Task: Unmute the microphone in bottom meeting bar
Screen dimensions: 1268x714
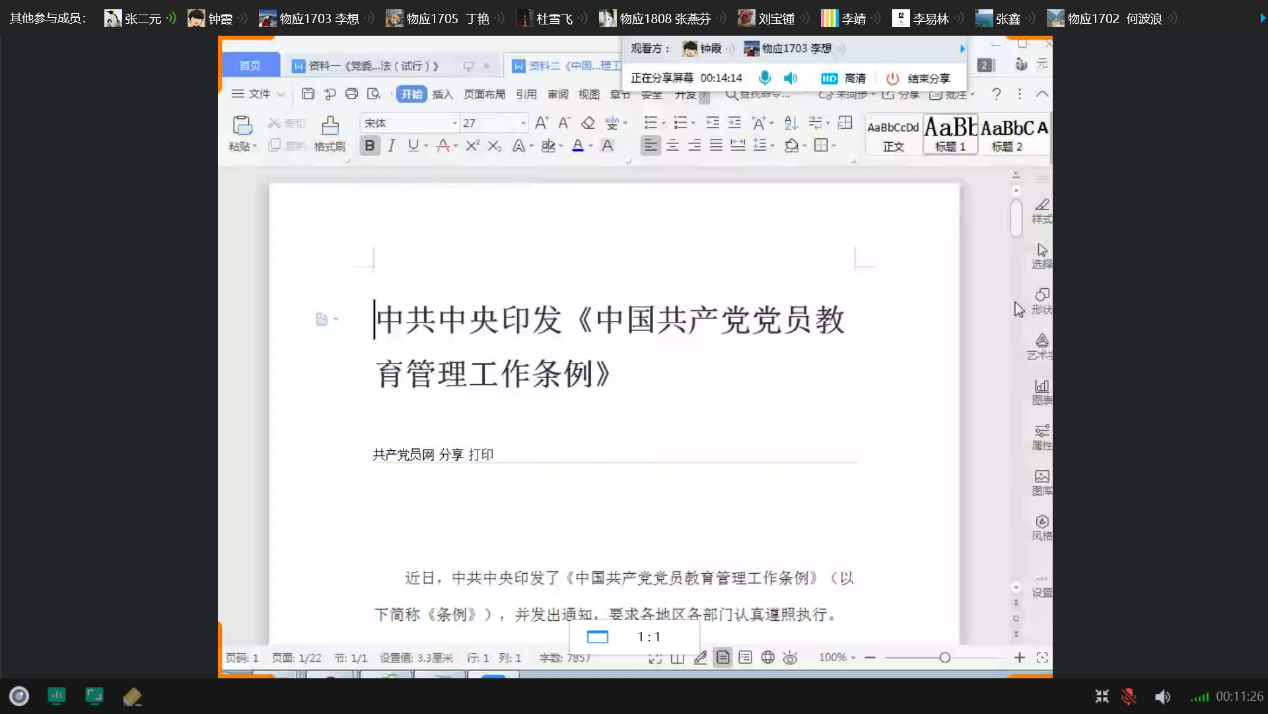Action: tap(1129, 696)
